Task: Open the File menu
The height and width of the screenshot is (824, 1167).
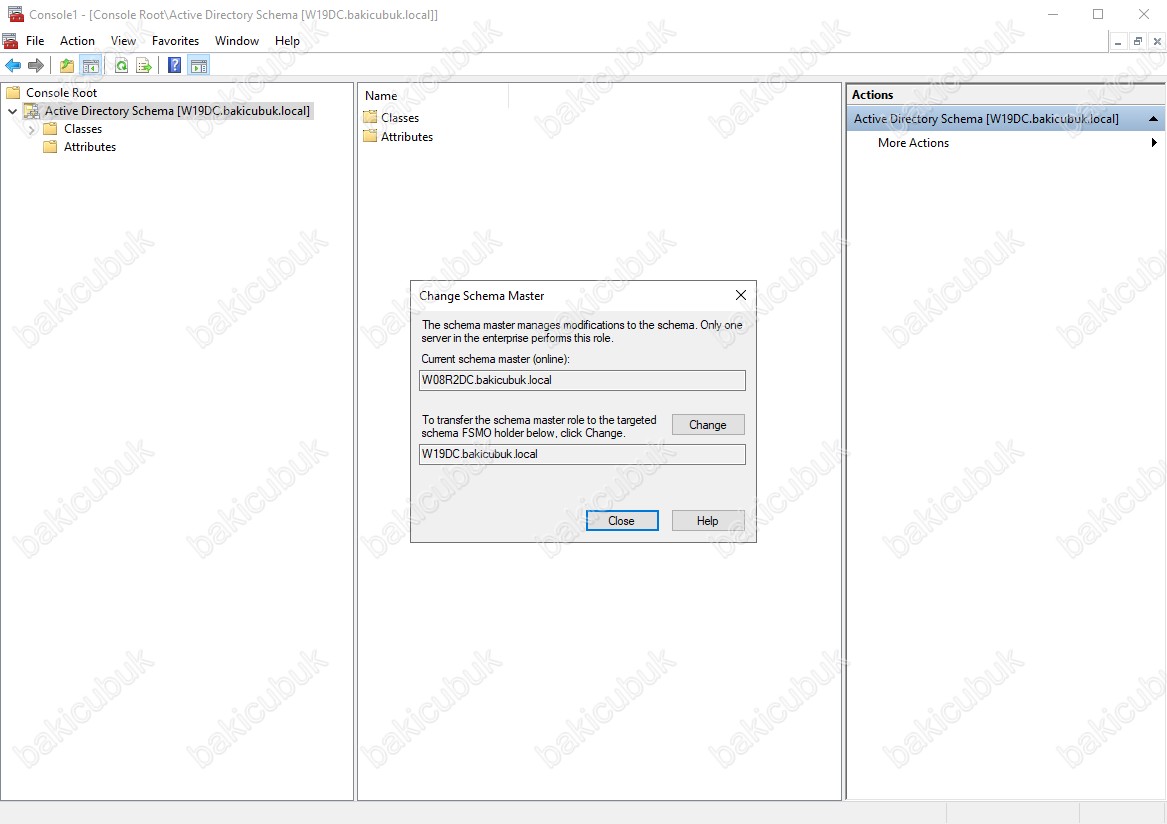Action: 35,40
